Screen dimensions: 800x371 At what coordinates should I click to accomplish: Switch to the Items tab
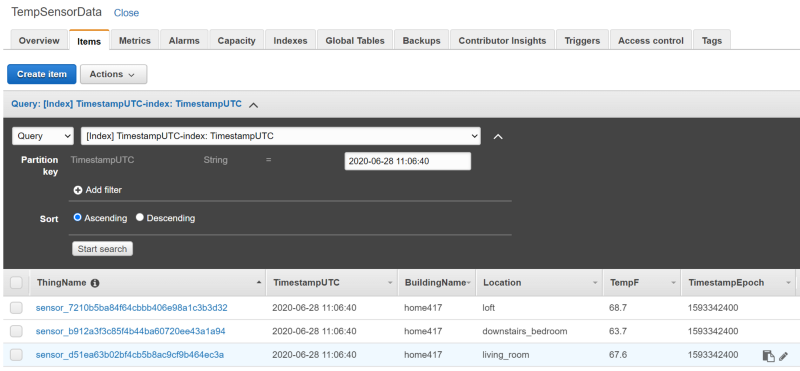[x=89, y=41]
